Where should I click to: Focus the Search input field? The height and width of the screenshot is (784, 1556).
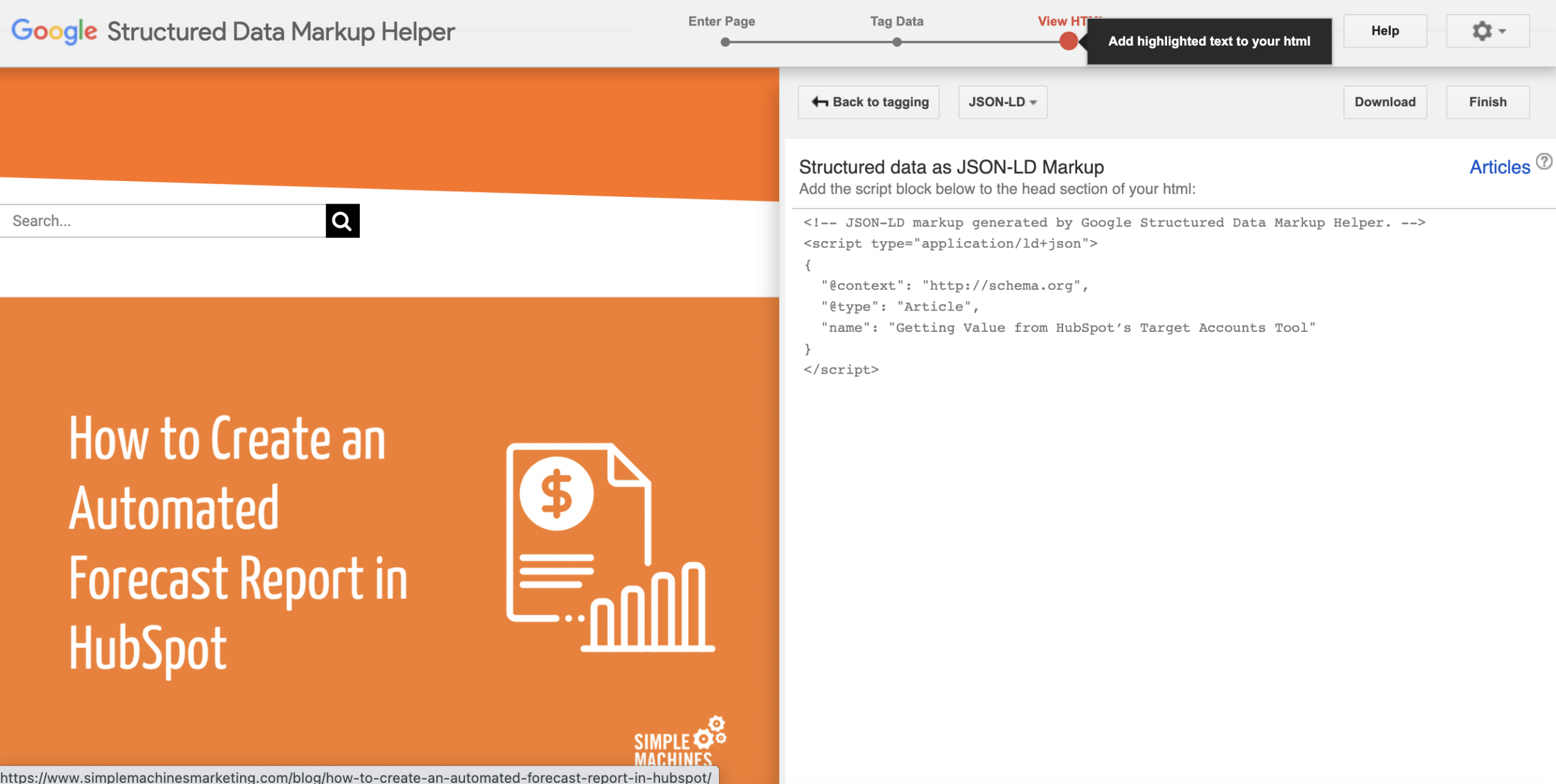163,221
